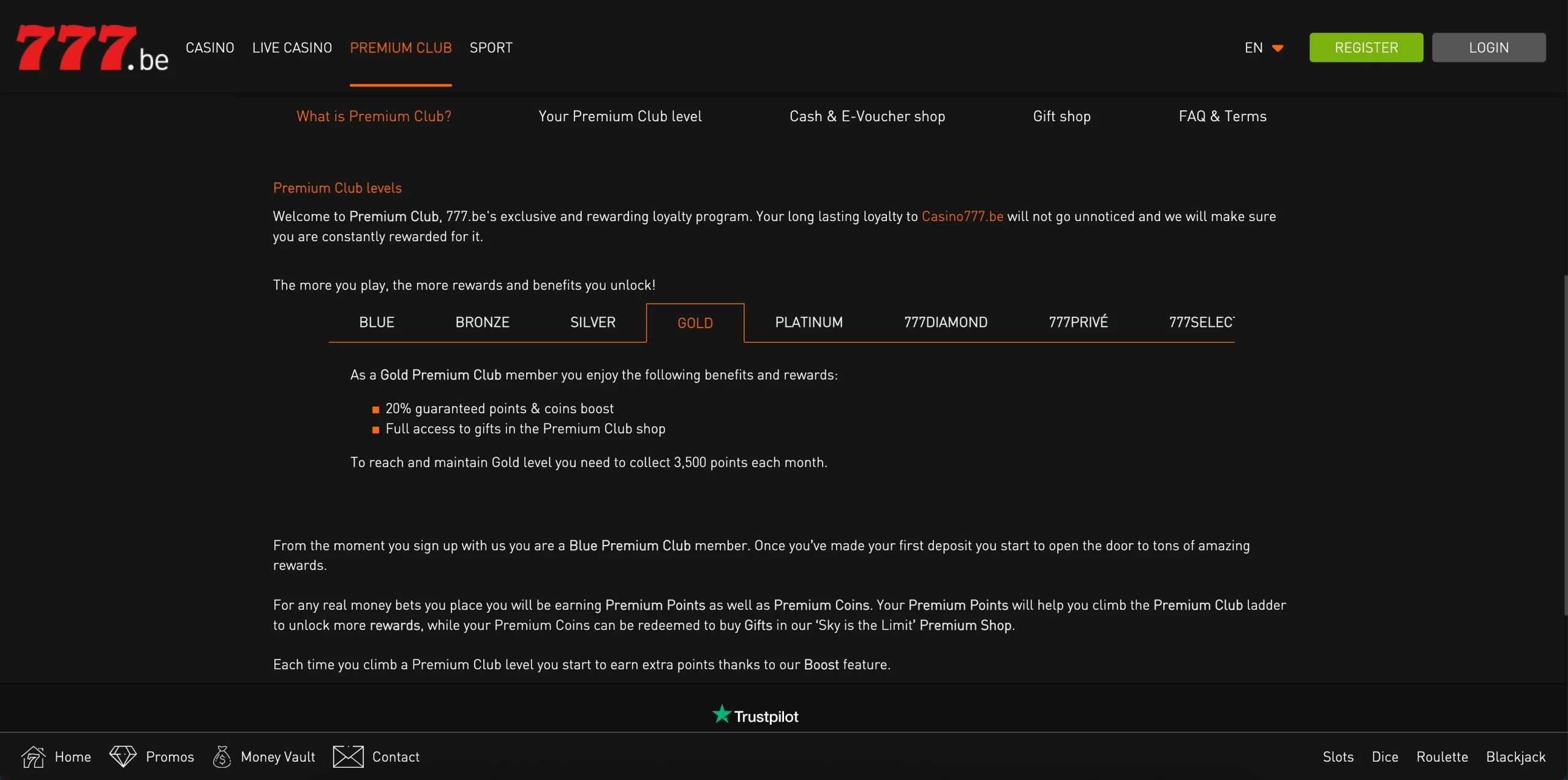Click the Promos diamond icon
Image resolution: width=1568 pixels, height=780 pixels.
point(123,757)
